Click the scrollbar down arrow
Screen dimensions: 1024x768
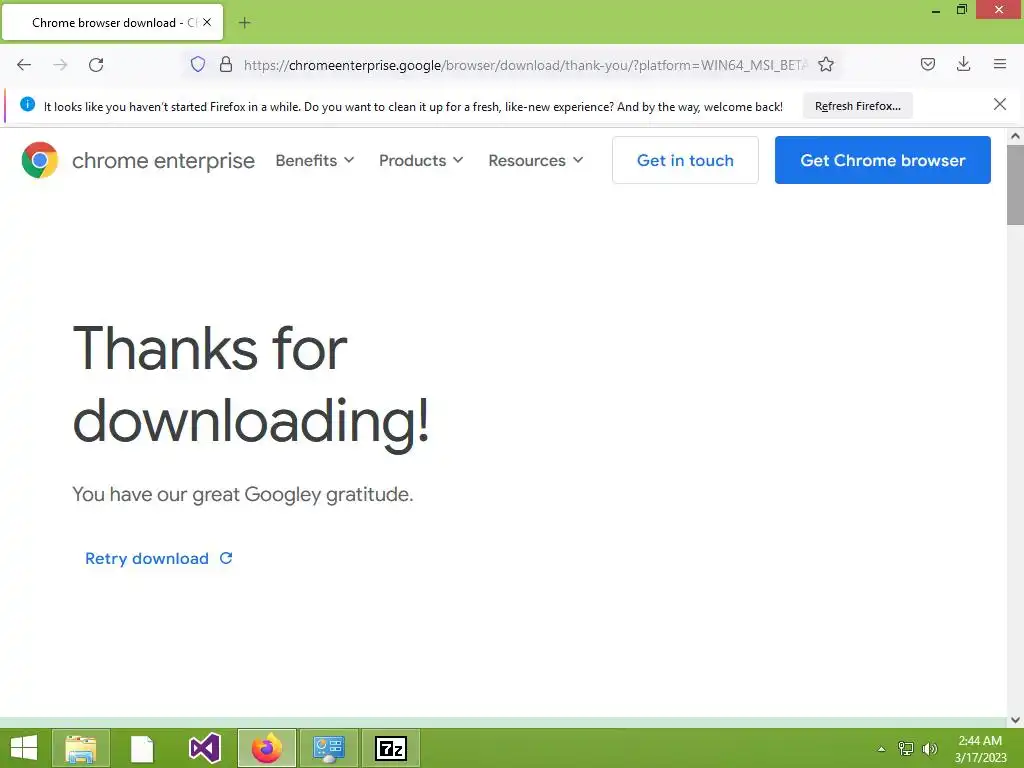click(x=1015, y=720)
